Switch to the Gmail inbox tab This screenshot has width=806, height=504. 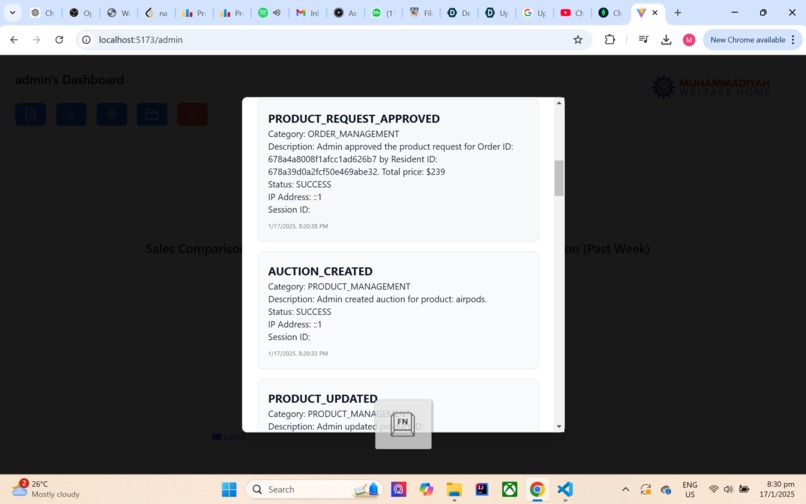tap(307, 13)
